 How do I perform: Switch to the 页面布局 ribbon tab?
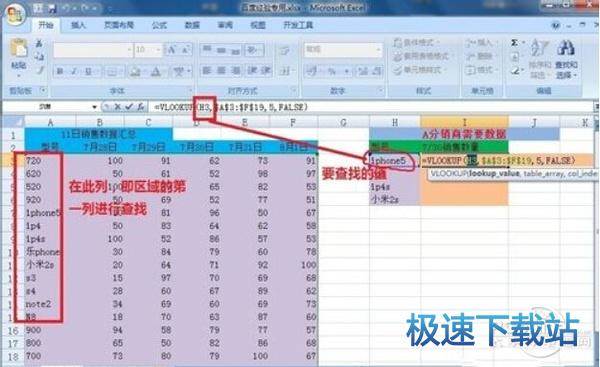[119, 25]
